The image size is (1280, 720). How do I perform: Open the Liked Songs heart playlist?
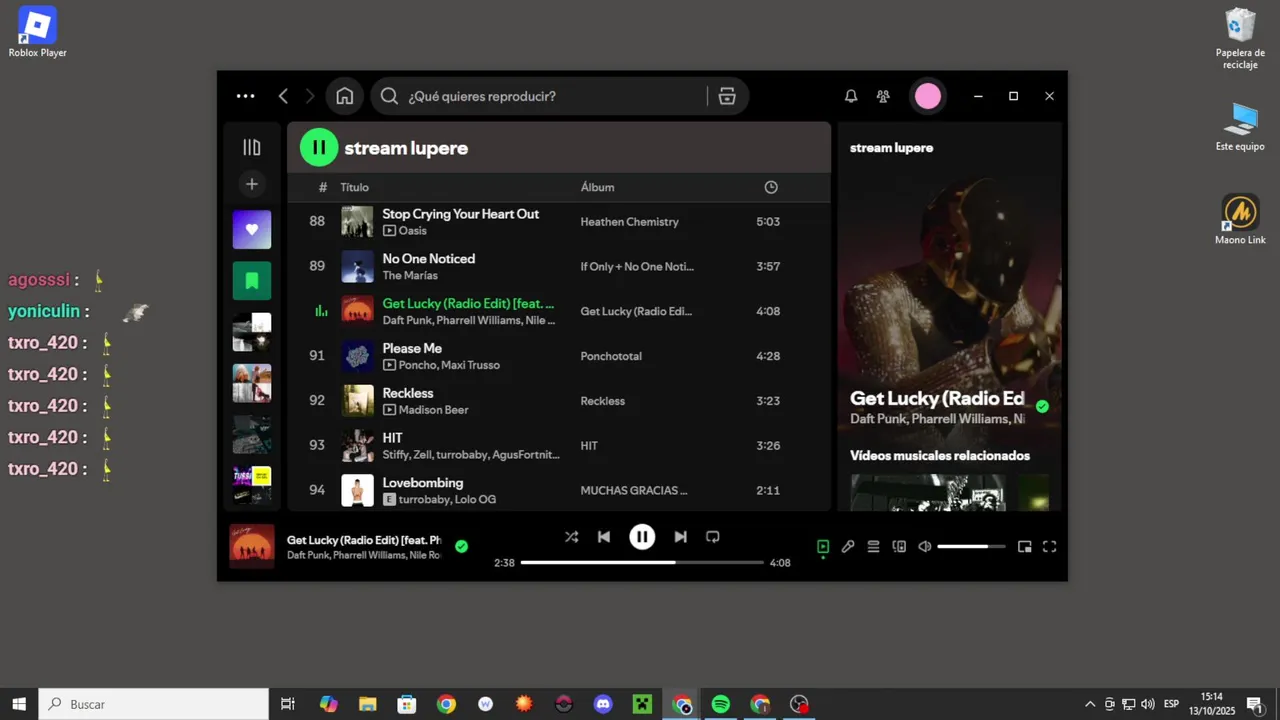coord(252,229)
